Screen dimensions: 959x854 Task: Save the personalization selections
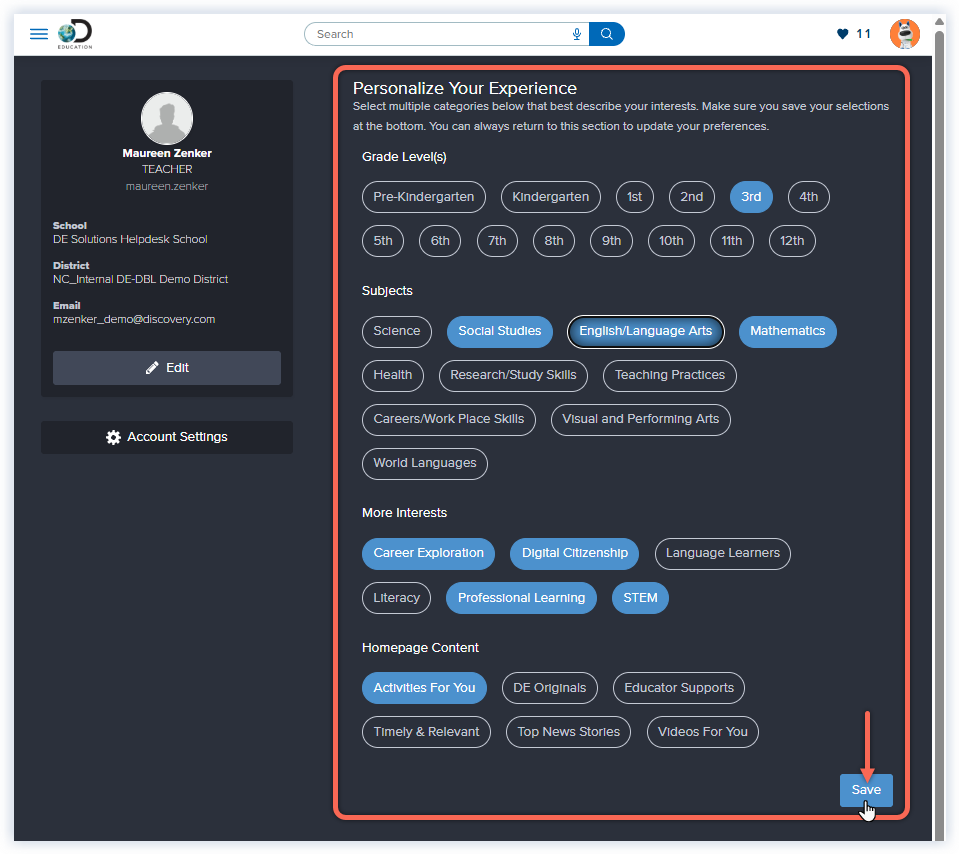point(866,790)
